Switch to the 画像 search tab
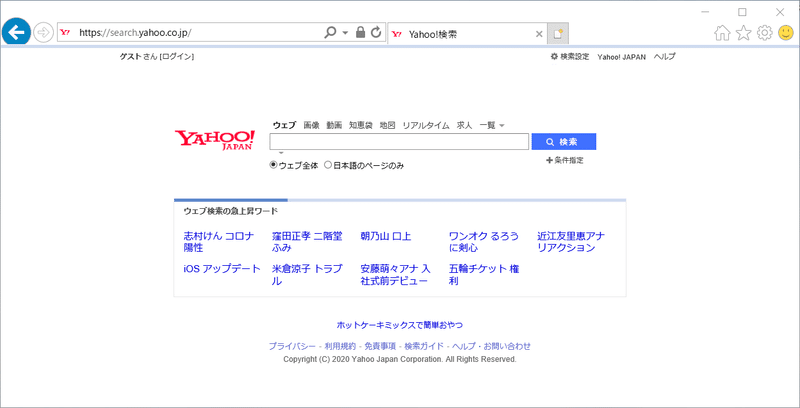The image size is (800, 408). [311, 125]
